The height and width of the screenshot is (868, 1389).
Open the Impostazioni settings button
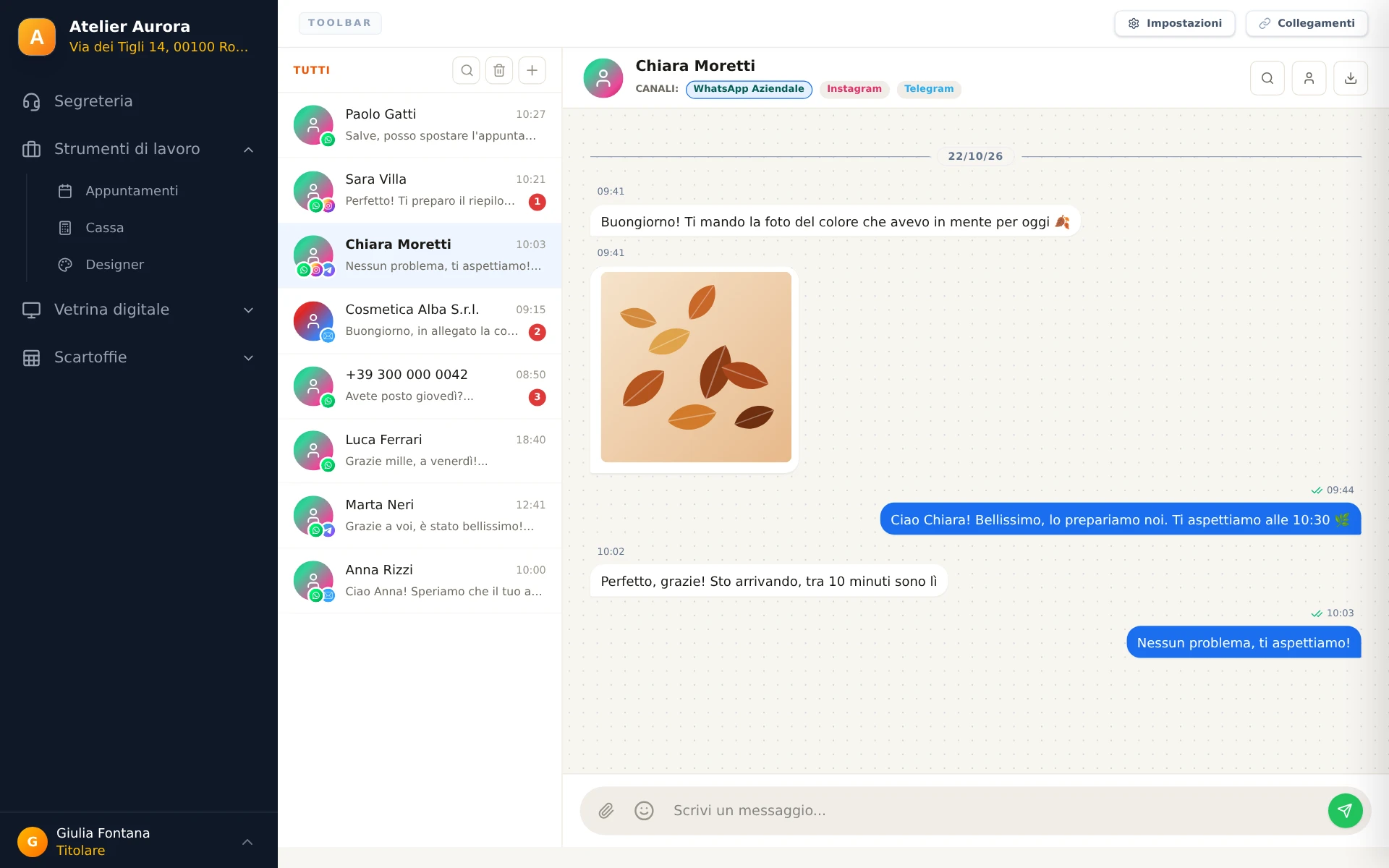(1175, 23)
